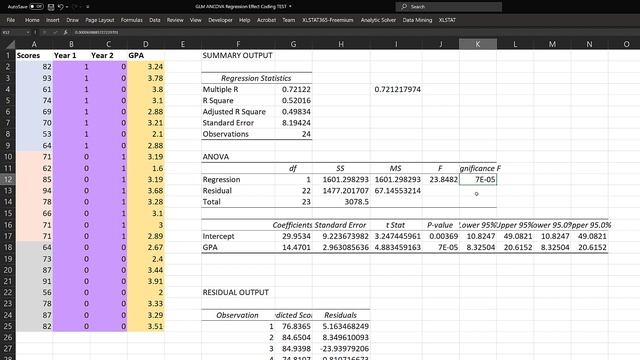Click the 'GPA' header cell in D1
The width and height of the screenshot is (640, 360).
pyautogui.click(x=146, y=56)
